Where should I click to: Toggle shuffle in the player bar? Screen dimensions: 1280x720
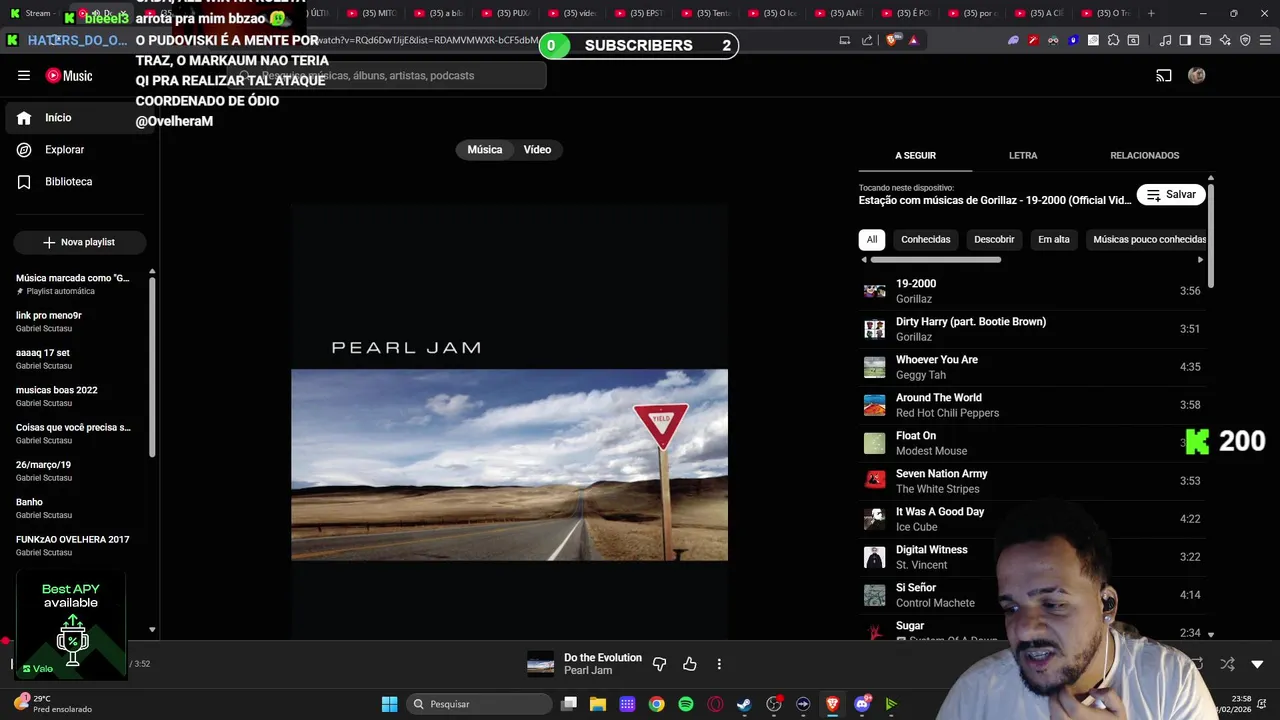coord(1228,664)
